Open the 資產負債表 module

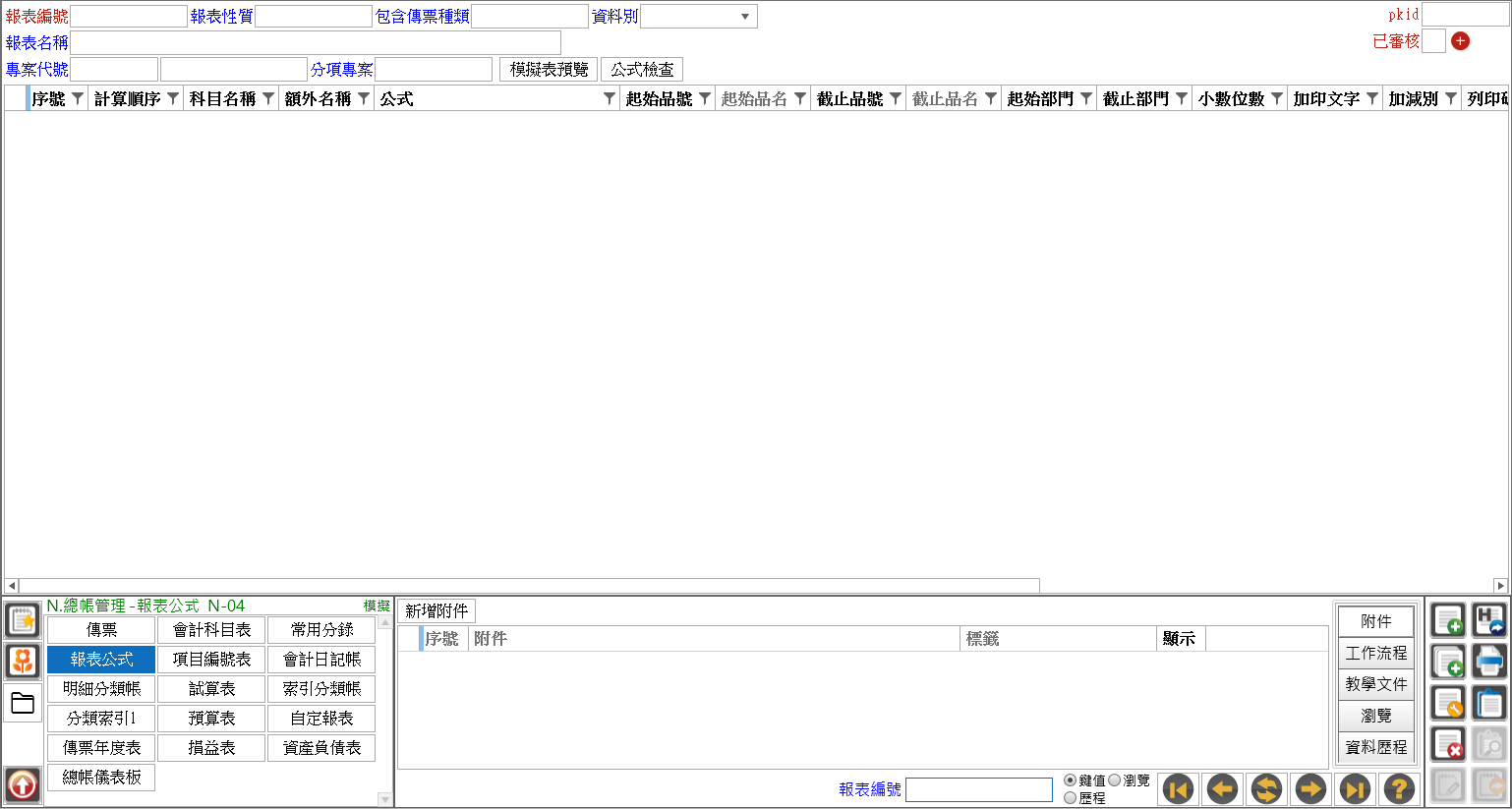point(321,748)
